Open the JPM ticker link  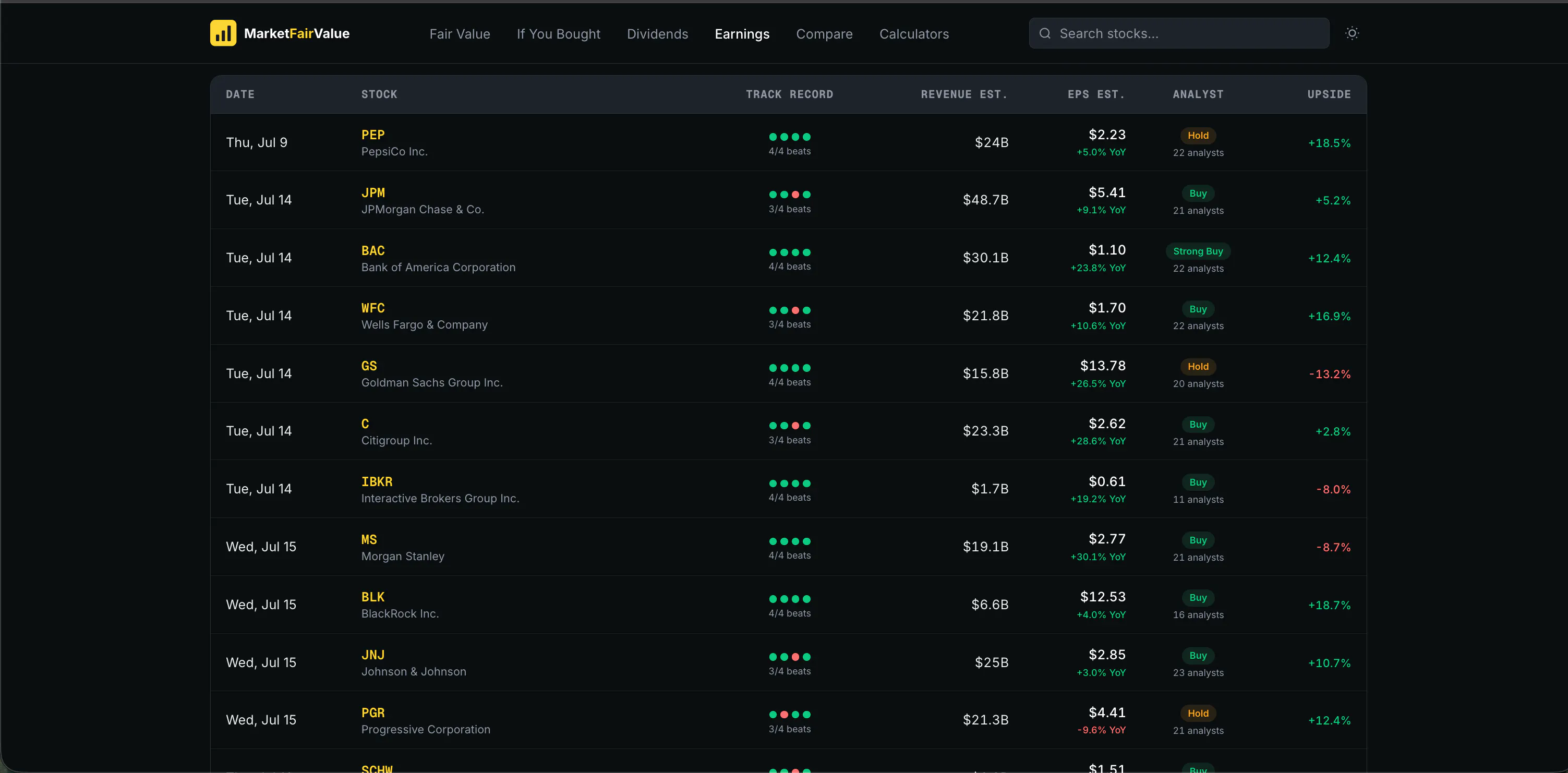tap(372, 193)
